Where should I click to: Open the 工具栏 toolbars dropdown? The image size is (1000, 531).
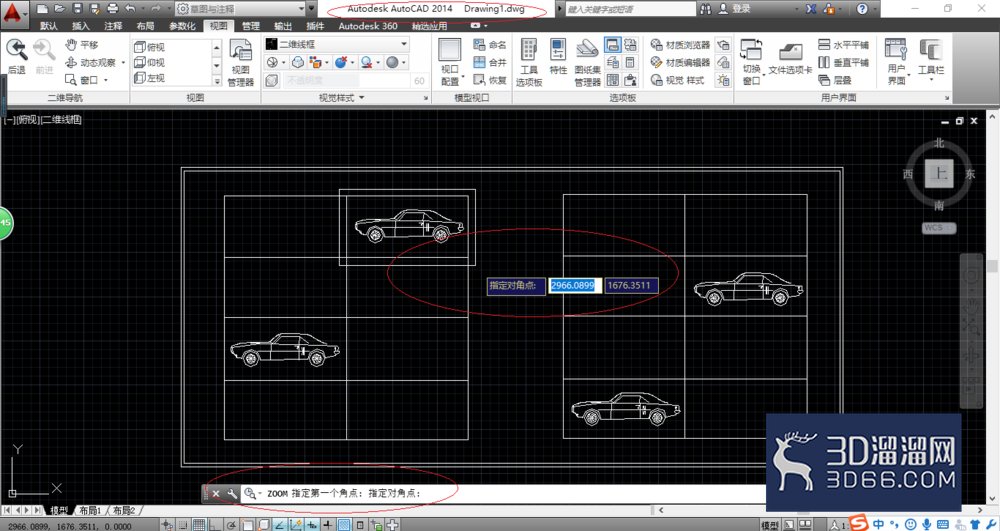930,59
